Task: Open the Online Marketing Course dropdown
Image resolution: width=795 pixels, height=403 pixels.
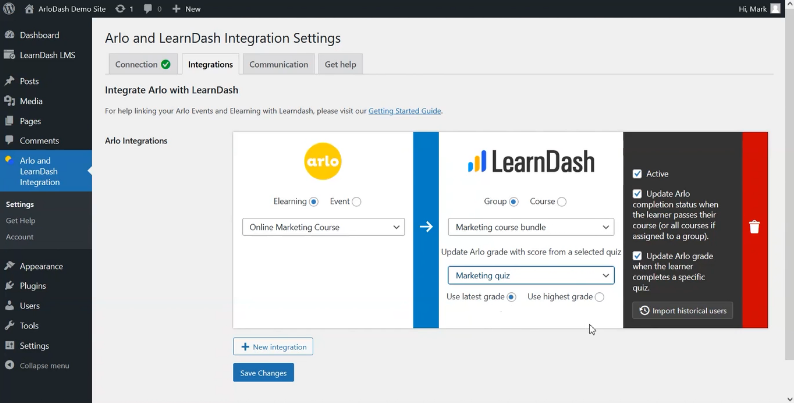Action: tap(323, 227)
